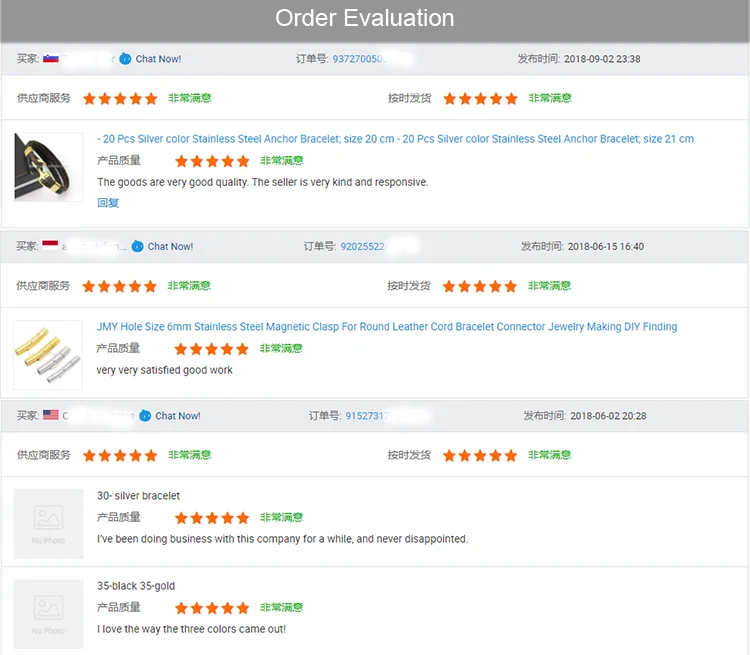The width and height of the screenshot is (750, 655).
Task: Click the 按时发货 star rating in the second review
Action: [x=480, y=286]
